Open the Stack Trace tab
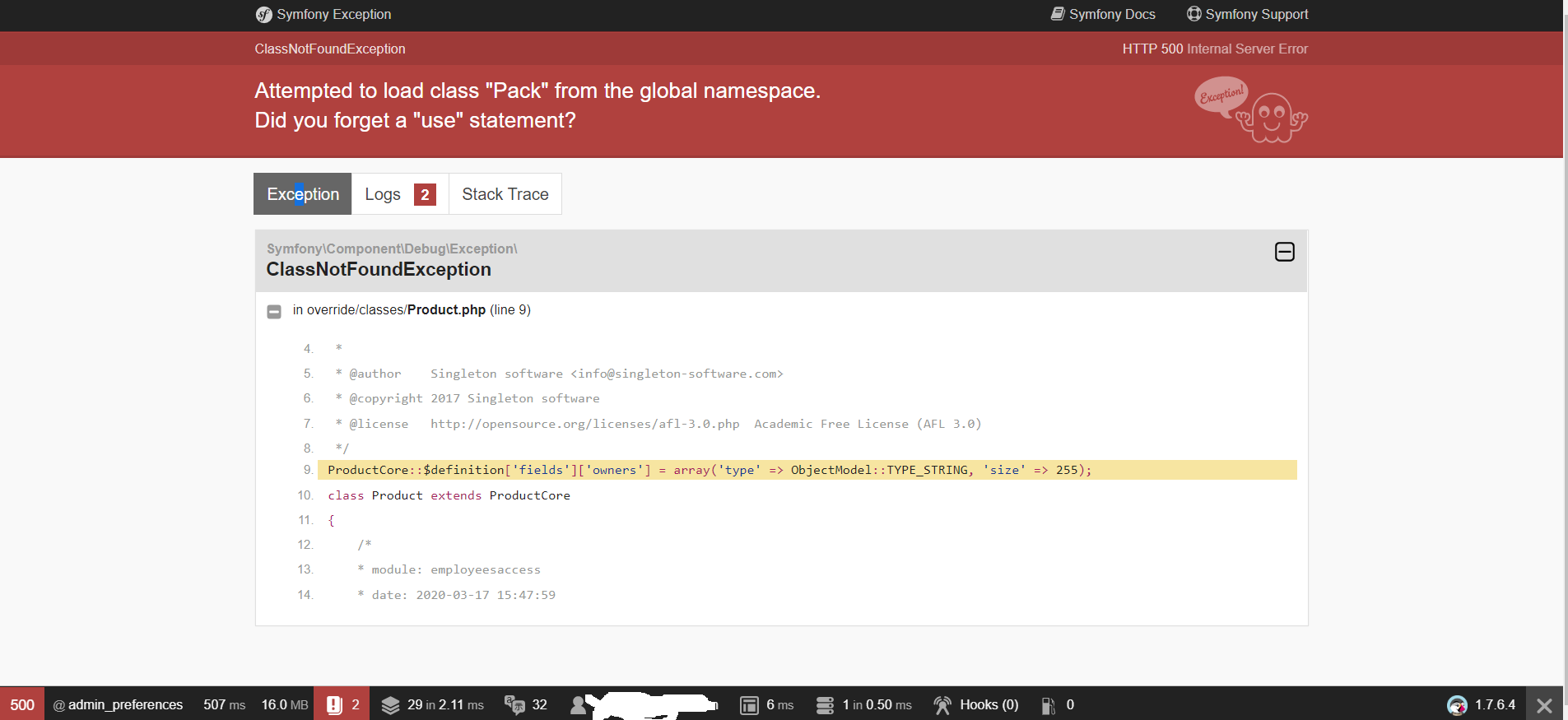The image size is (1568, 720). point(505,194)
